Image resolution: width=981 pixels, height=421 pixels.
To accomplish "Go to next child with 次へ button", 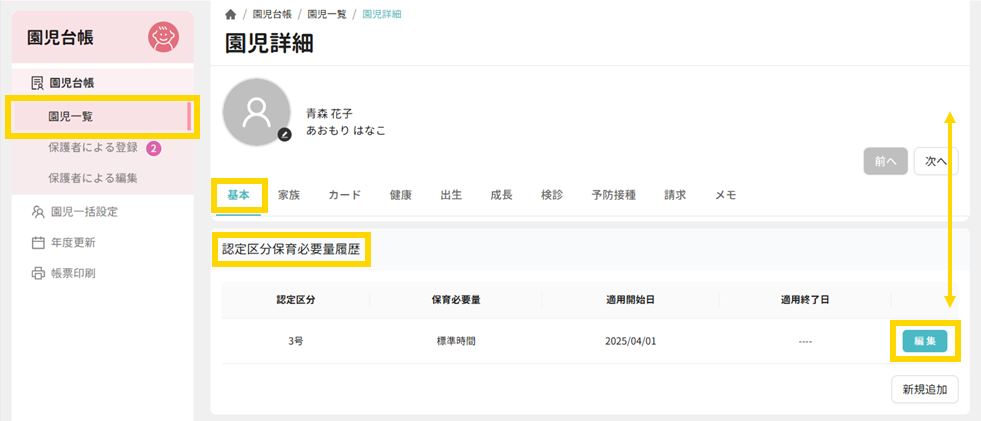I will click(x=936, y=160).
